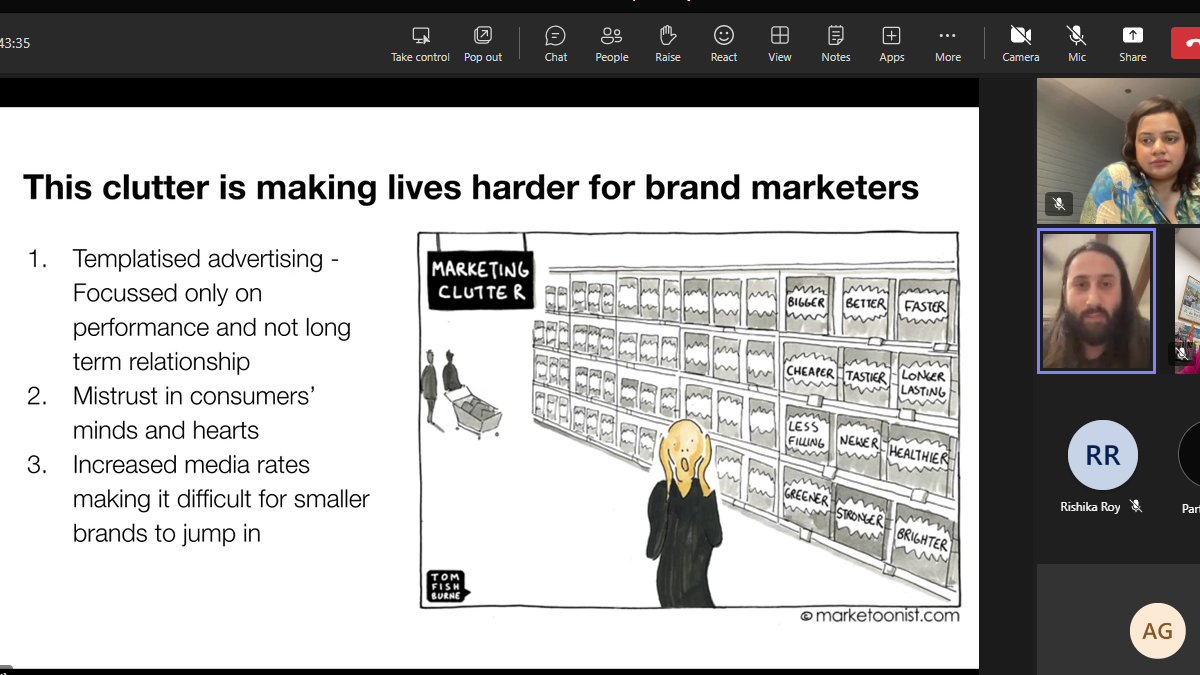
Task: Unmute the Mic
Action: click(x=1077, y=44)
